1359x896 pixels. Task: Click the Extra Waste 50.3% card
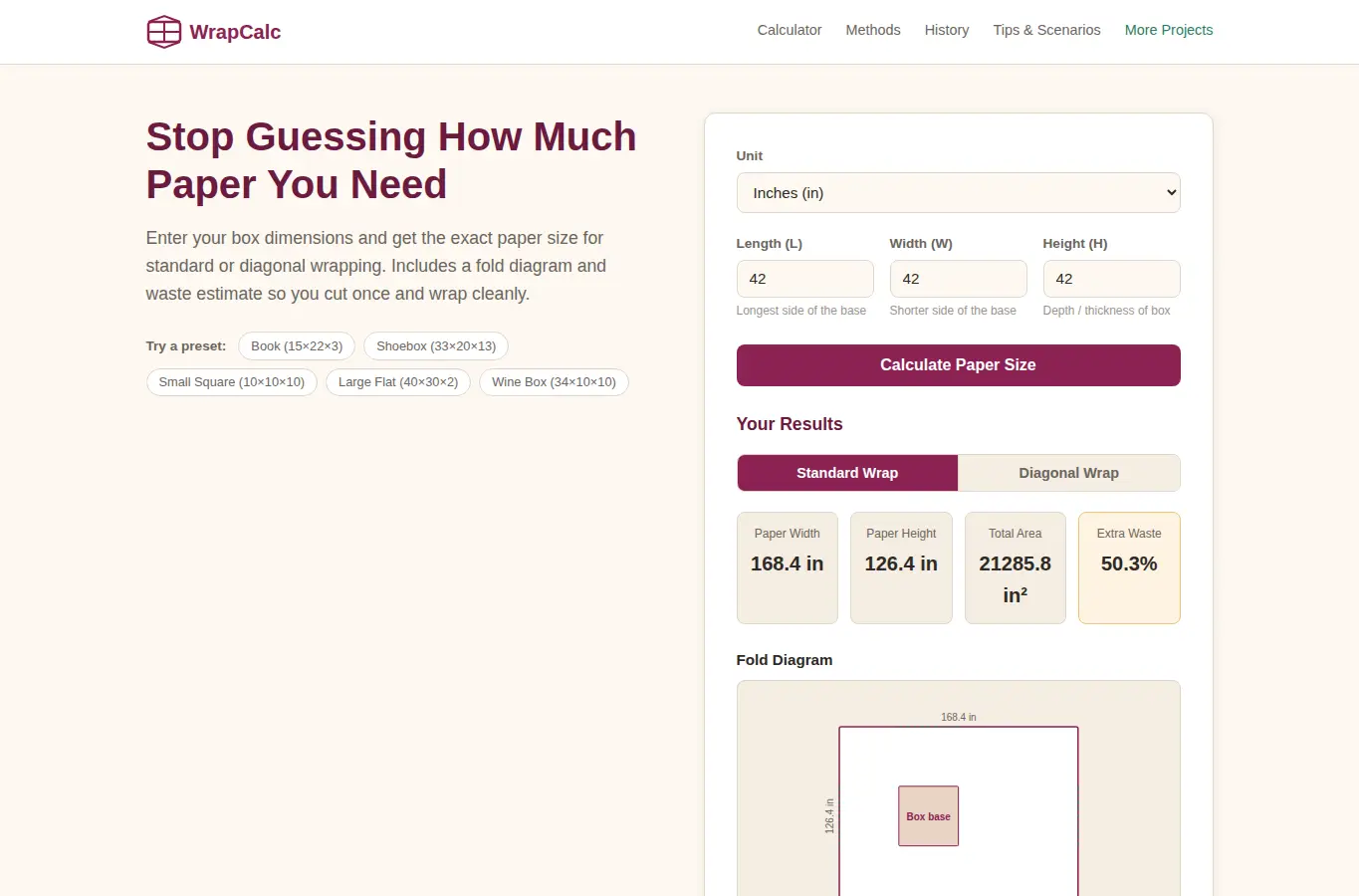(1129, 567)
